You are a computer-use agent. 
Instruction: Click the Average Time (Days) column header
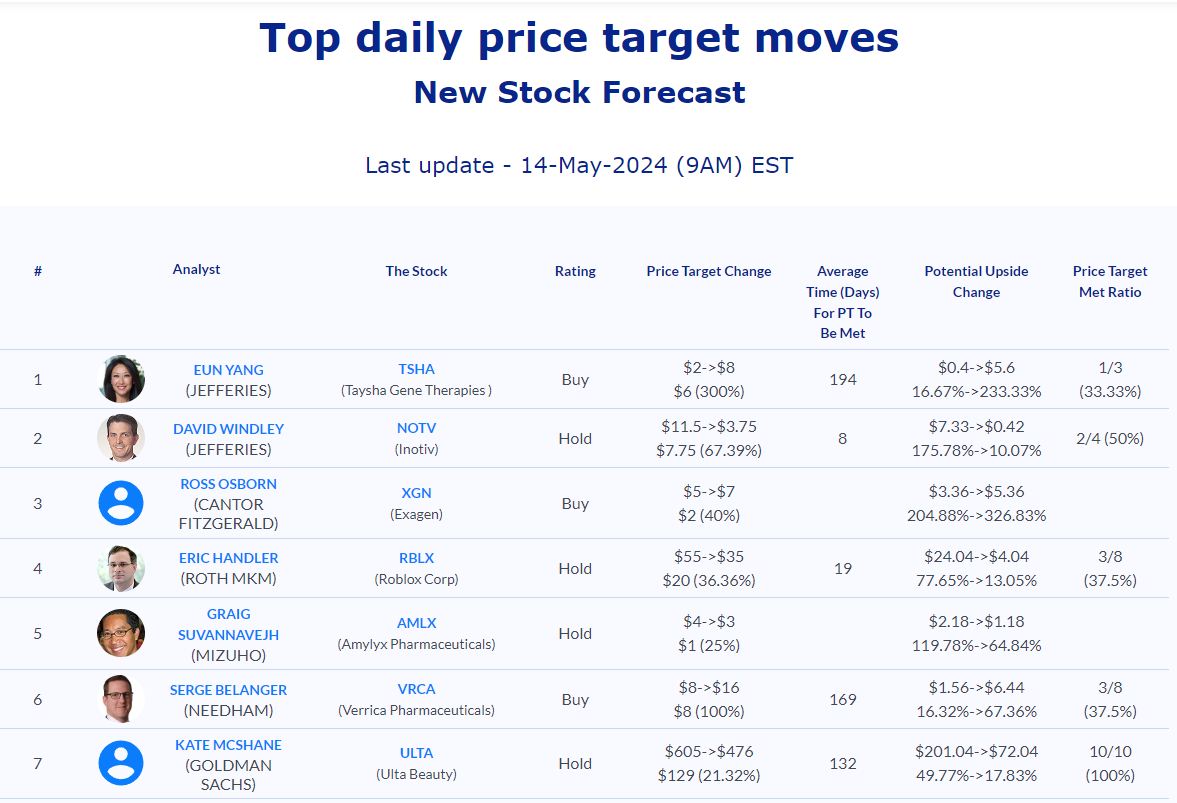coord(842,302)
